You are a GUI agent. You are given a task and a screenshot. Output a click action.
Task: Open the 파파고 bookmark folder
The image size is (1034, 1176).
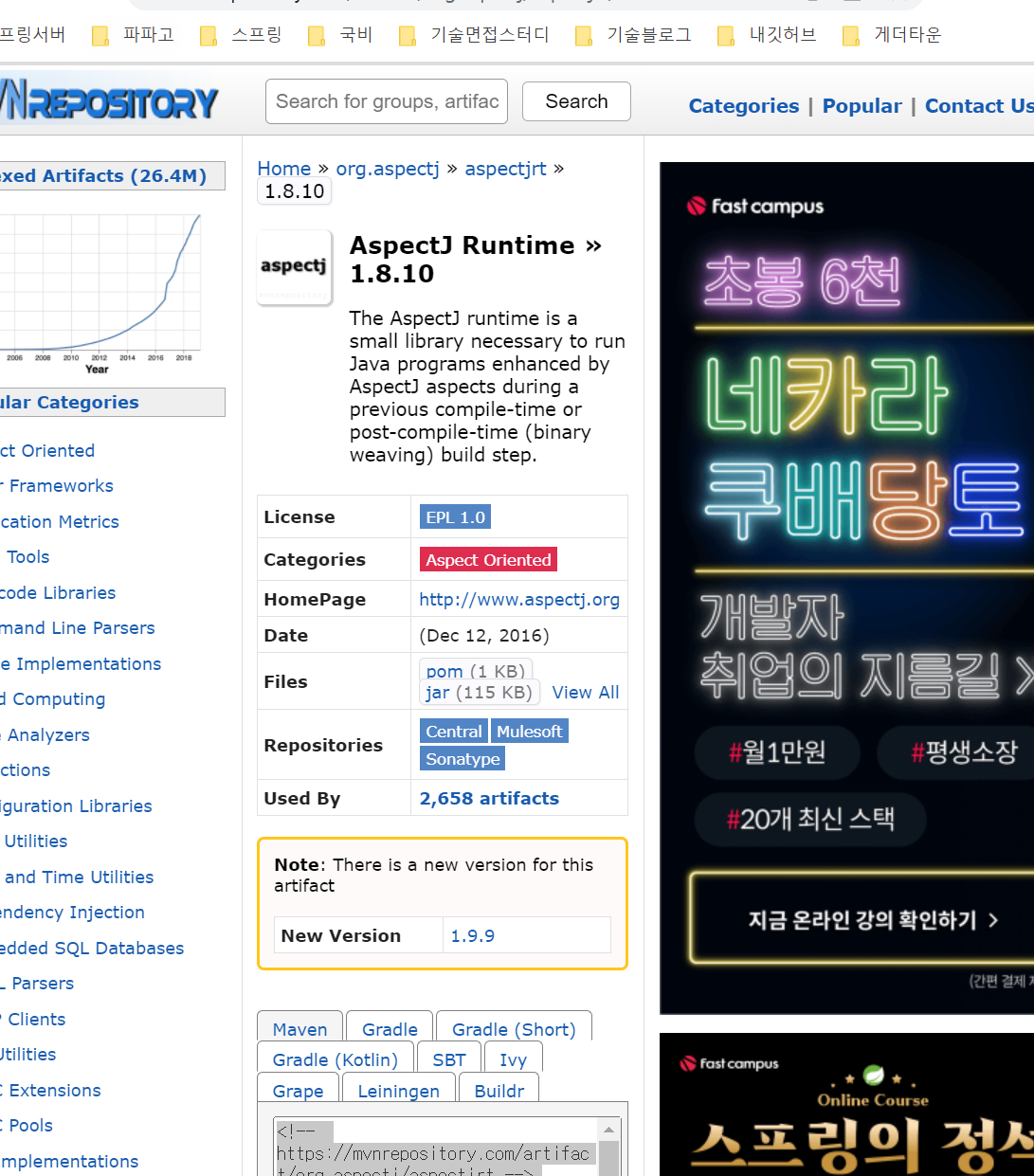[133, 35]
